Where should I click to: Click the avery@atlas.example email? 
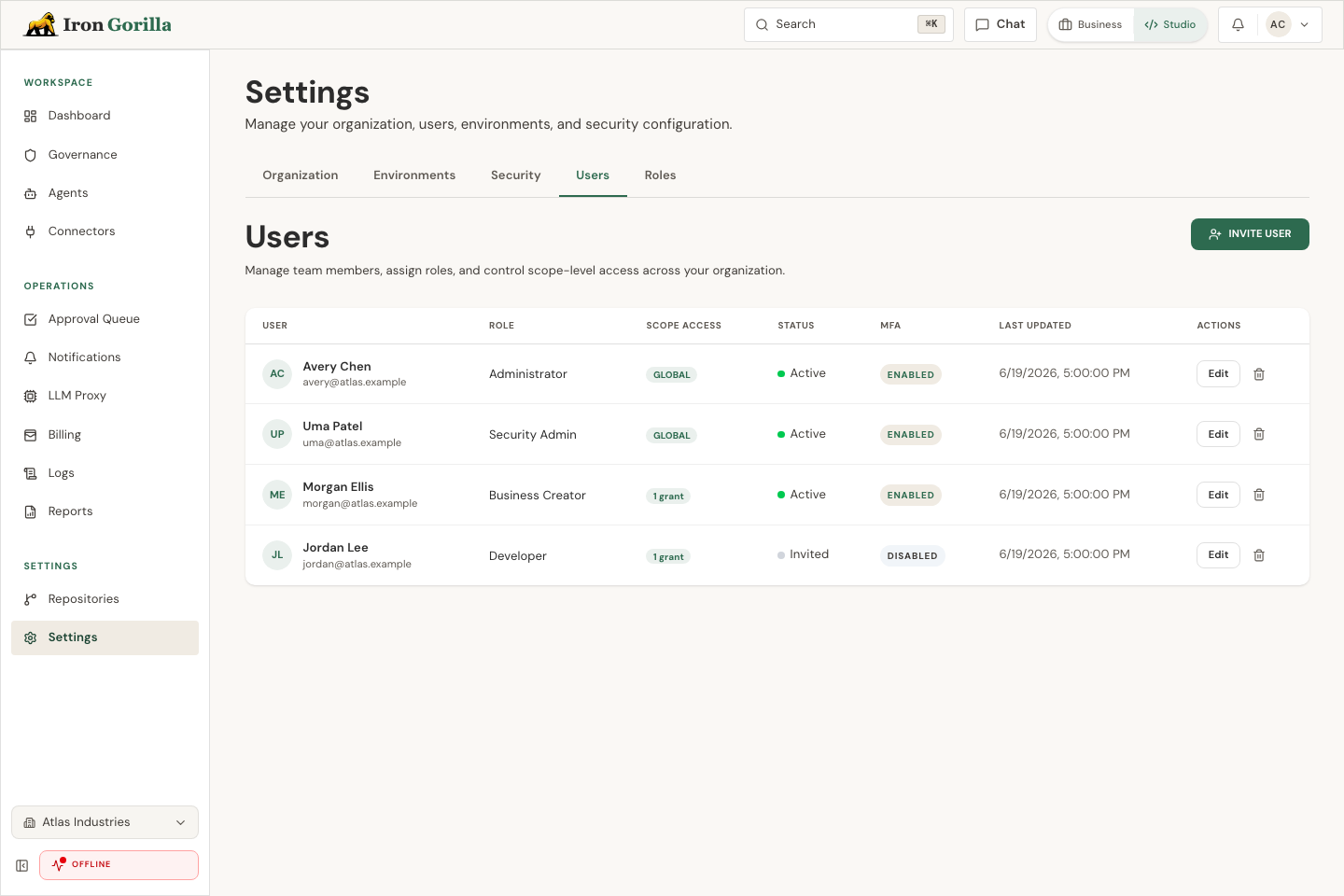[355, 383]
